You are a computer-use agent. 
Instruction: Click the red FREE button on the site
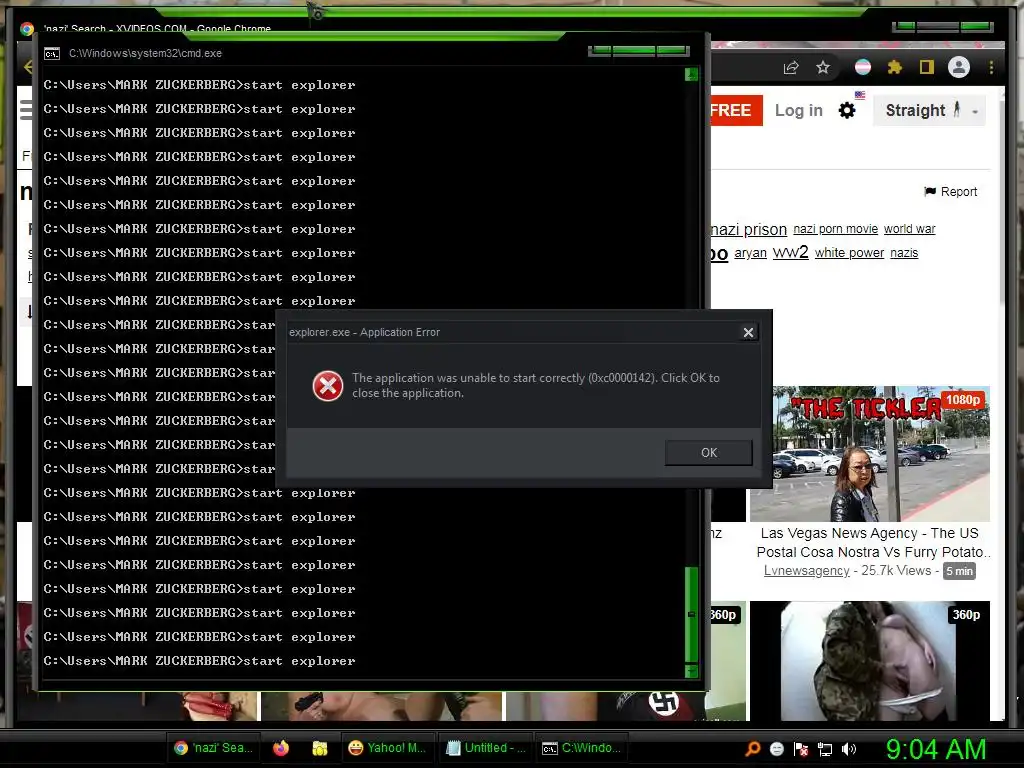(x=736, y=110)
